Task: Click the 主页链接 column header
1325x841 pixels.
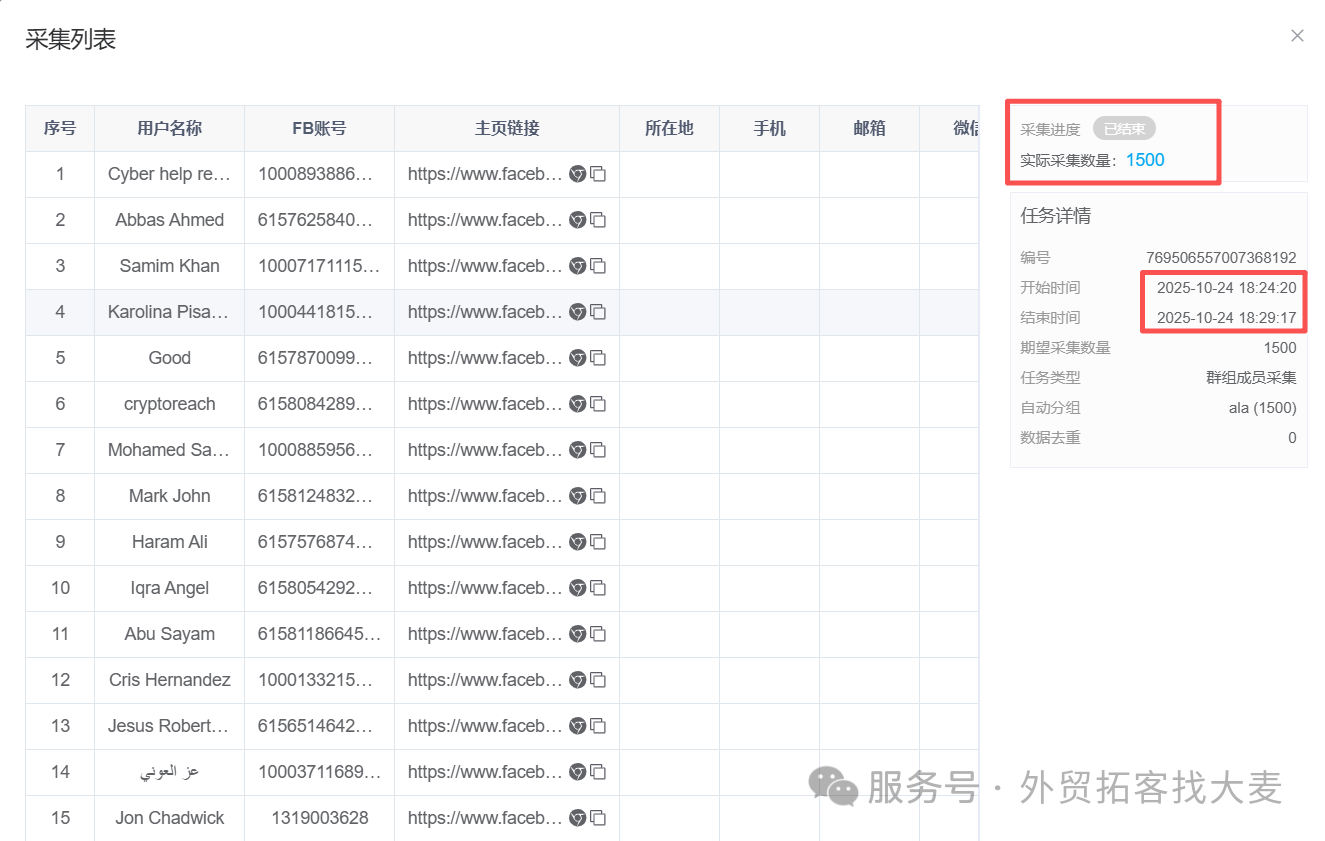Action: pyautogui.click(x=507, y=128)
